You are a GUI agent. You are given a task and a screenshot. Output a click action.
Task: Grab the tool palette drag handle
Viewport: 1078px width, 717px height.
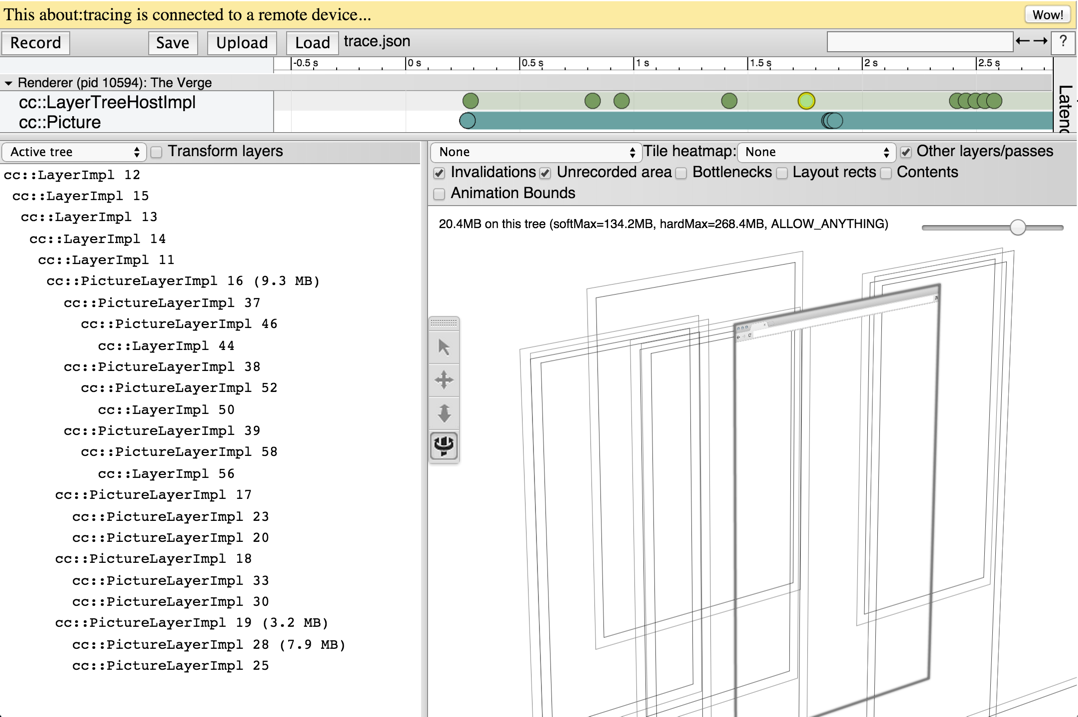pos(444,323)
